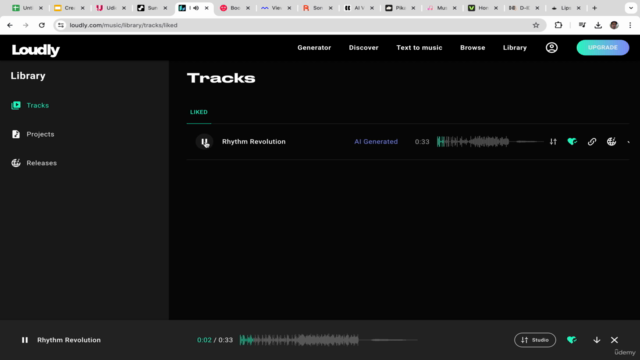Download track using bottom player arrow icon

(x=597, y=340)
